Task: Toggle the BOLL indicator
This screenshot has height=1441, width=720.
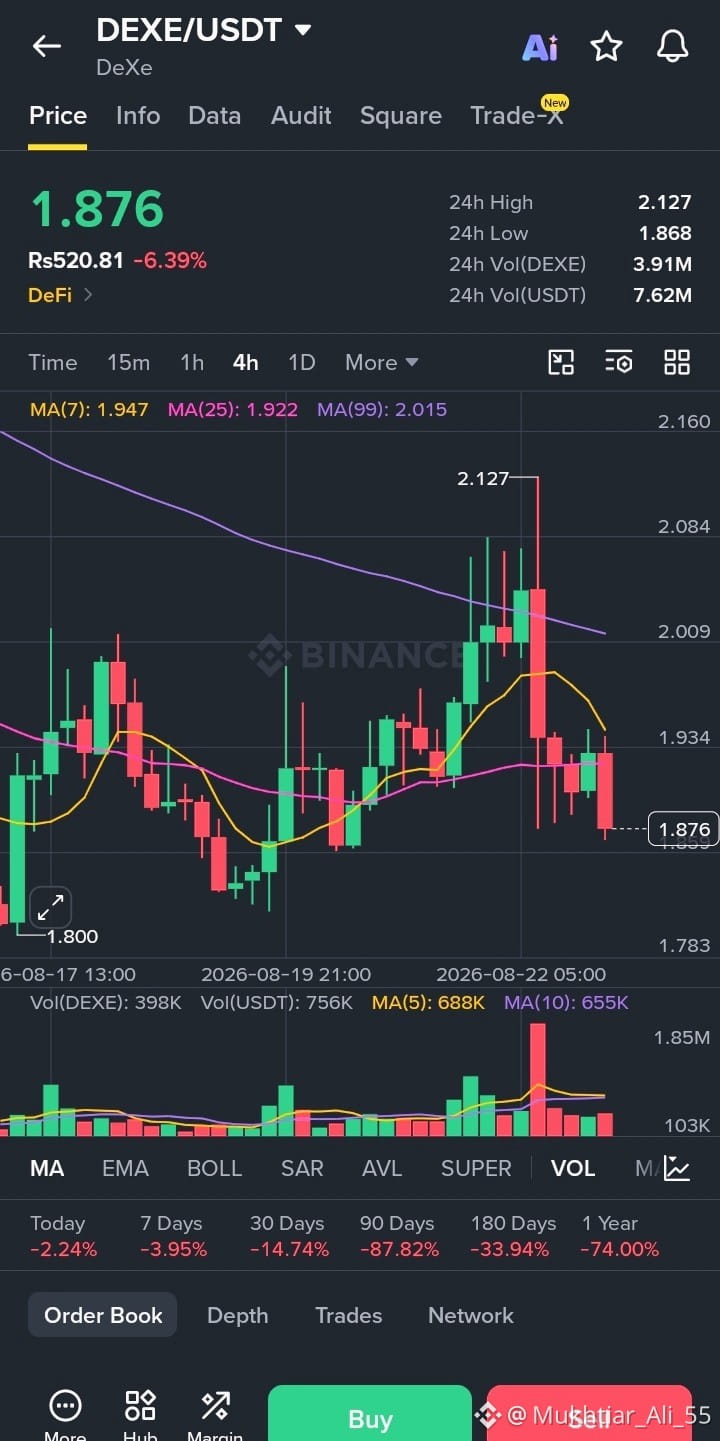Action: point(215,1168)
